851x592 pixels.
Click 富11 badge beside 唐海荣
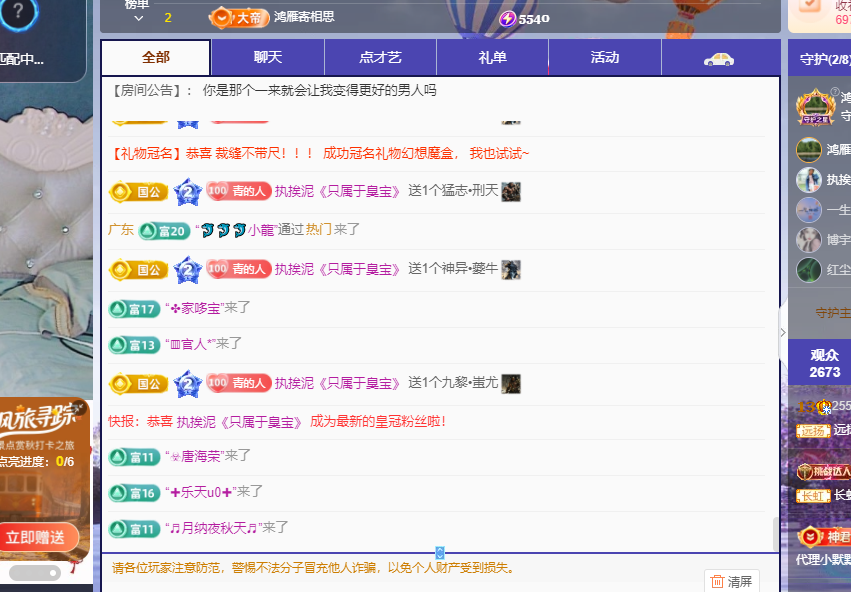[134, 457]
